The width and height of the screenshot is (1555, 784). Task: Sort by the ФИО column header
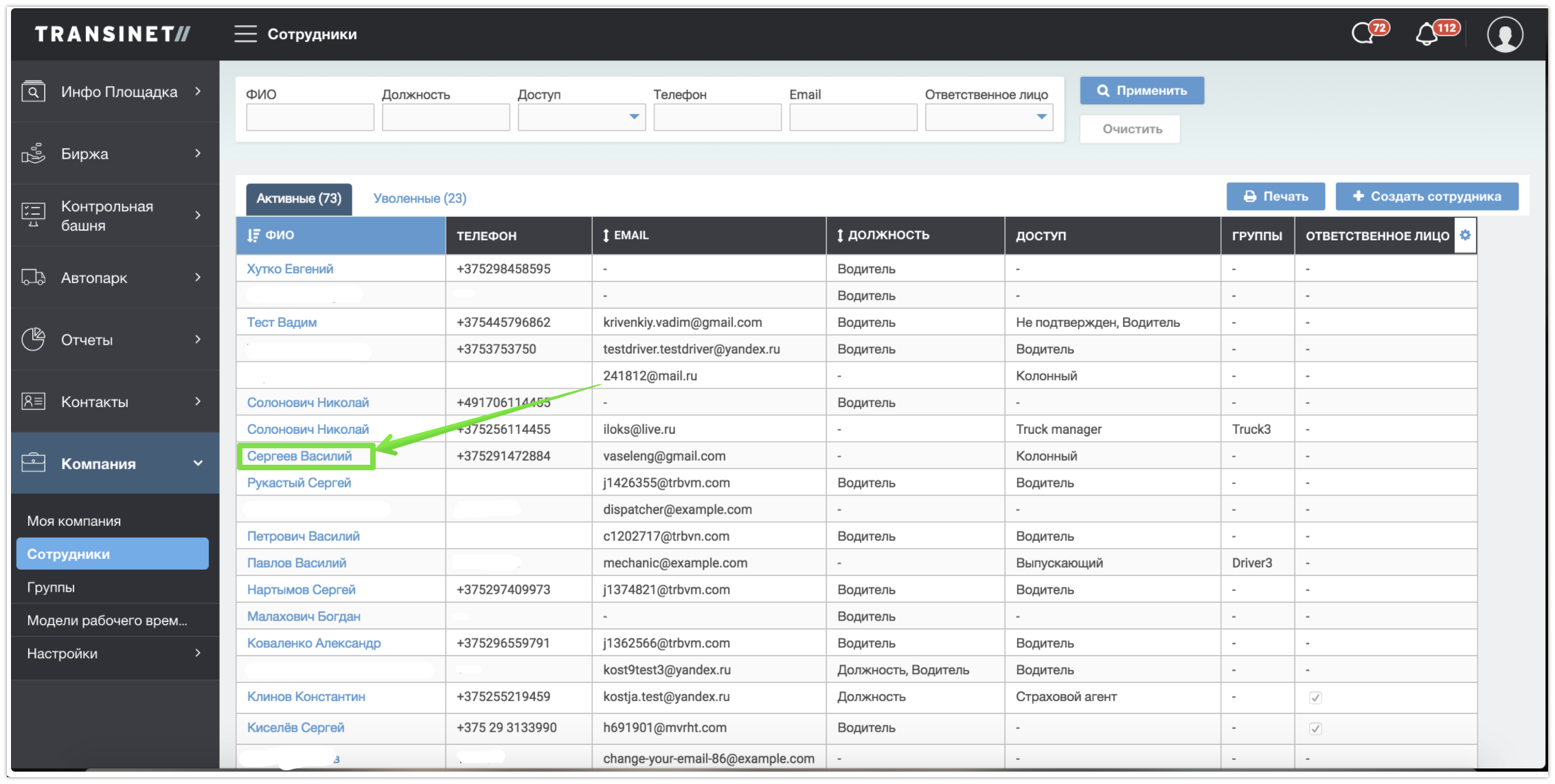[341, 235]
